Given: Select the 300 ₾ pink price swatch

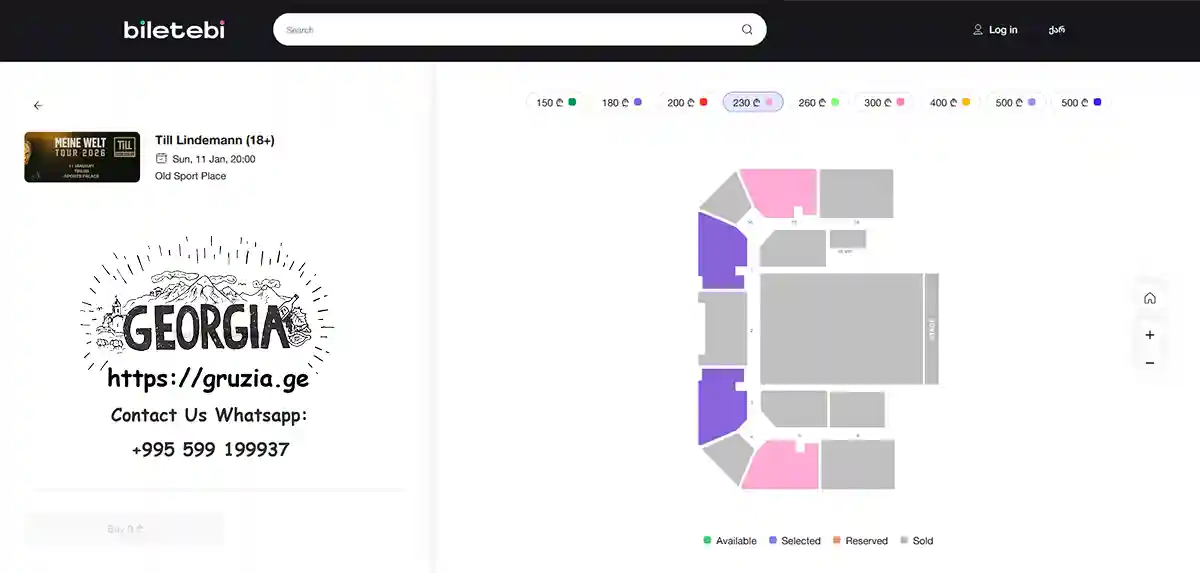Looking at the screenshot, I should 900,102.
